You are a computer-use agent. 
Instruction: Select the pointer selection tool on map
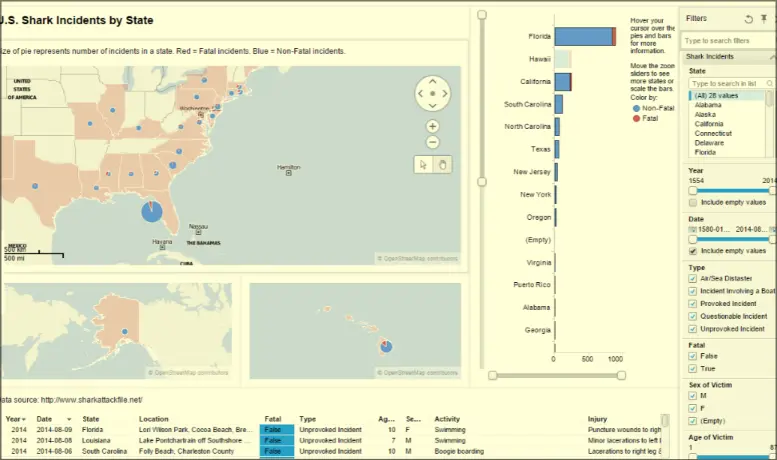click(423, 165)
